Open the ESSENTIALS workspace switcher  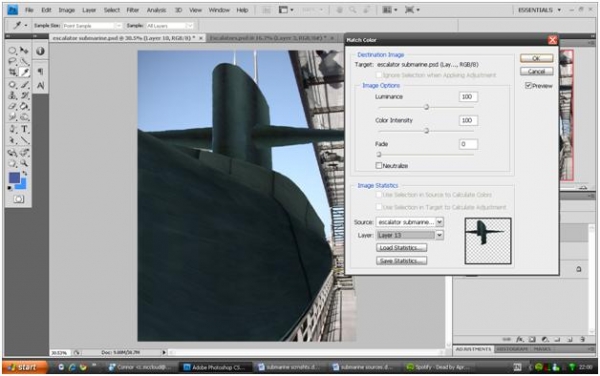539,10
